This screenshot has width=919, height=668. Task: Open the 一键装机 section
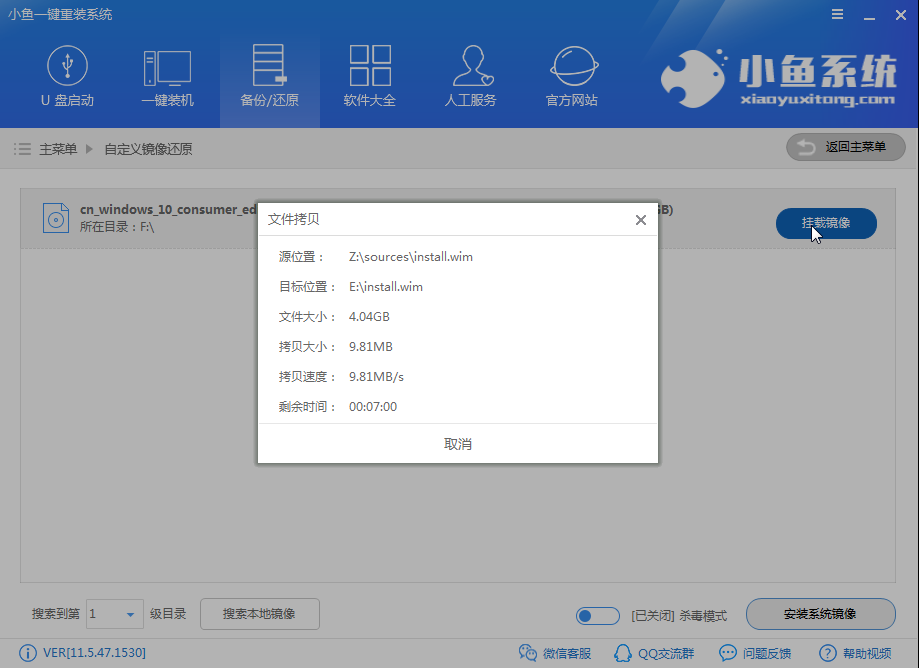(x=168, y=75)
